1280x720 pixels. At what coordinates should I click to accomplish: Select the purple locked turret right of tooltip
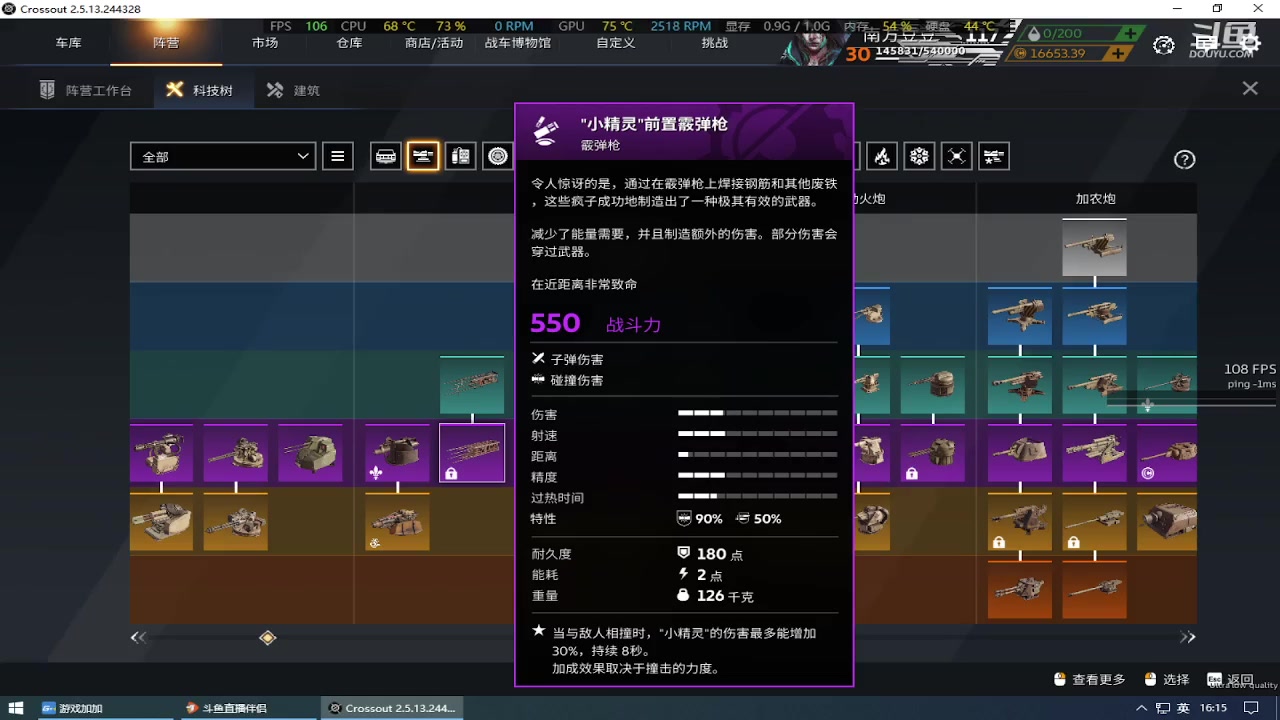[933, 453]
